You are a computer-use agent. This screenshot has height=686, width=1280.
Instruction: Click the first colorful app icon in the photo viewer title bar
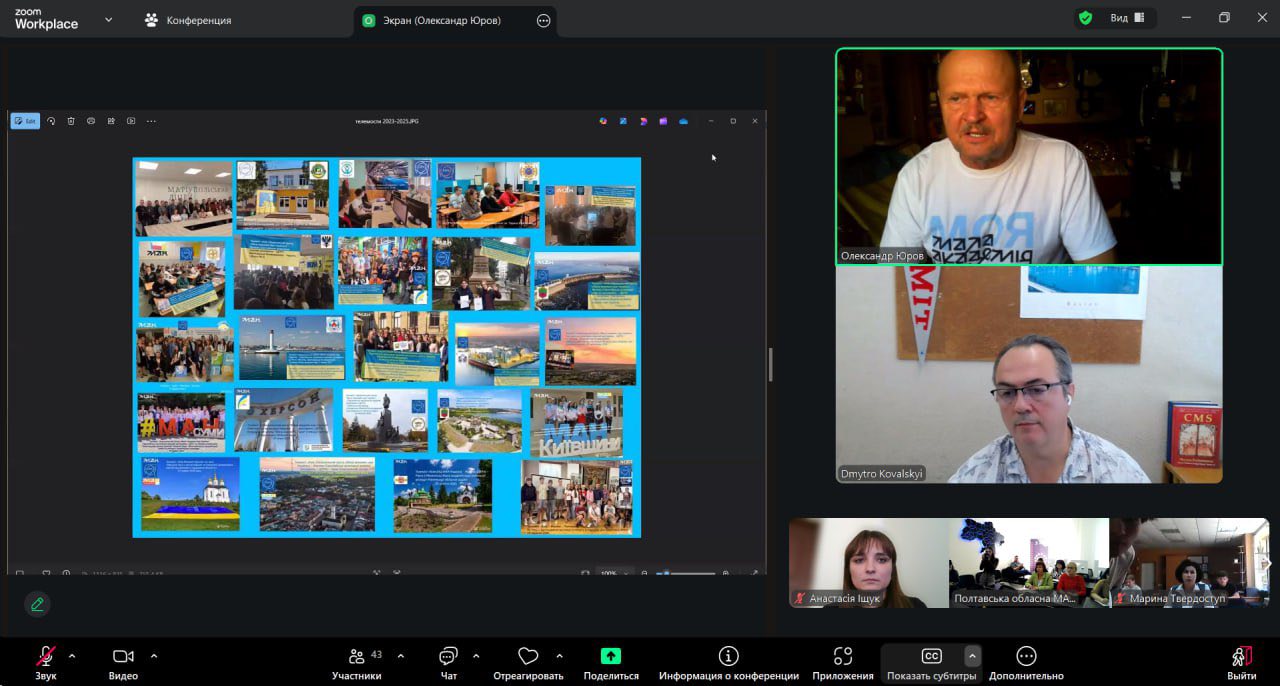[x=604, y=121]
